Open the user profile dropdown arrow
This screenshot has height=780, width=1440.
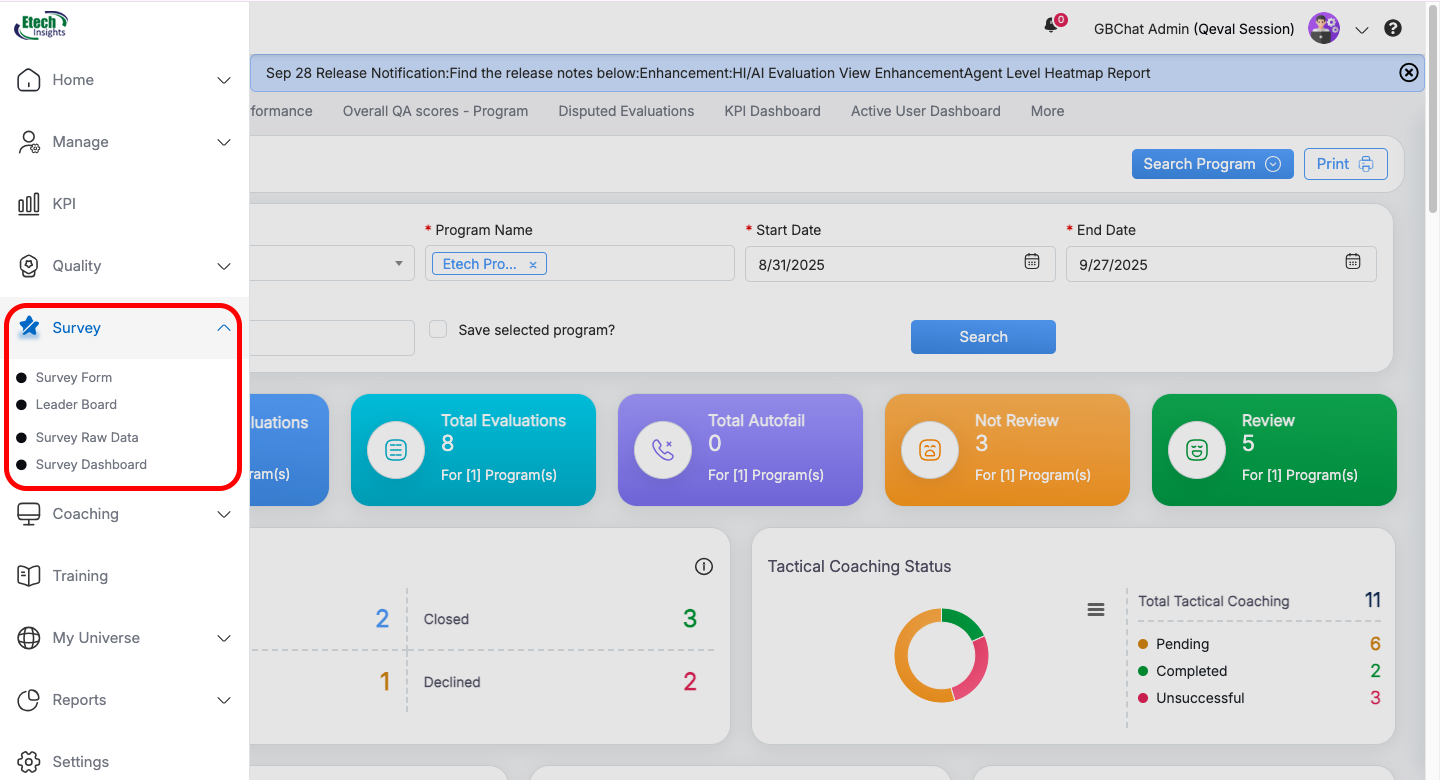(x=1361, y=30)
